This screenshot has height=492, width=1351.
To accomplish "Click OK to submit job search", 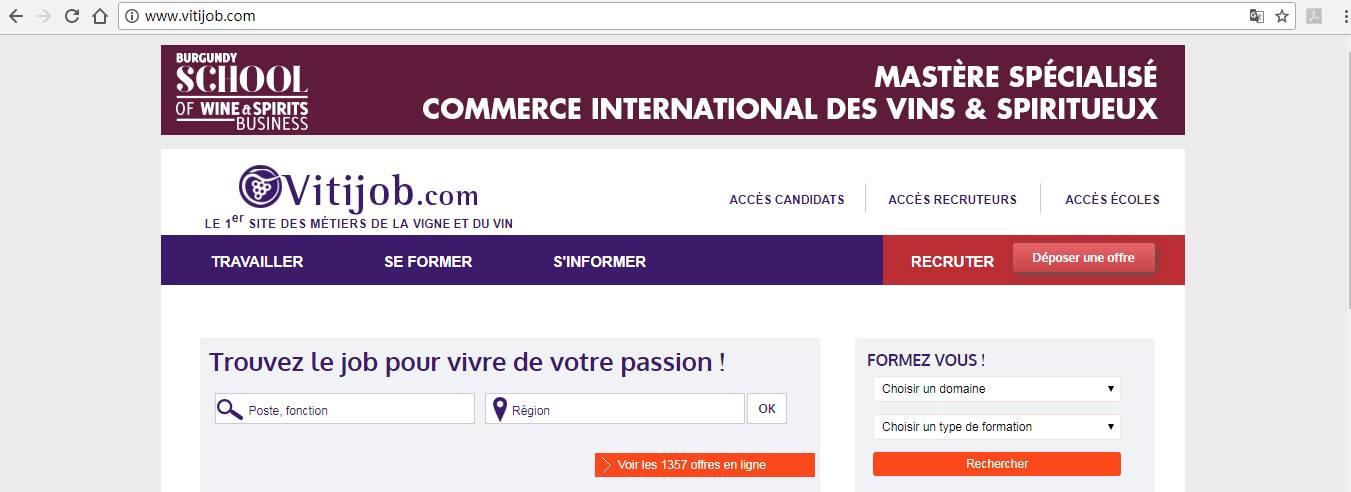I will [766, 409].
